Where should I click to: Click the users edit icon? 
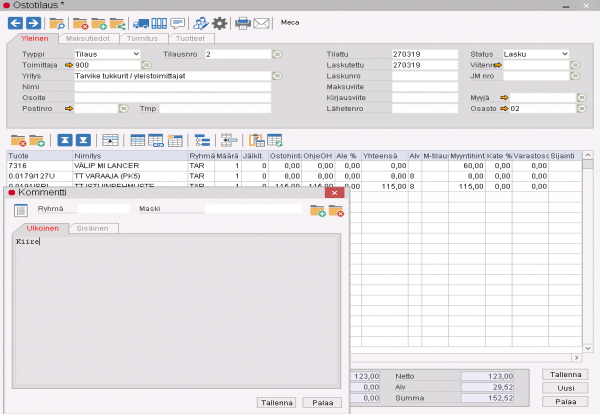click(201, 24)
